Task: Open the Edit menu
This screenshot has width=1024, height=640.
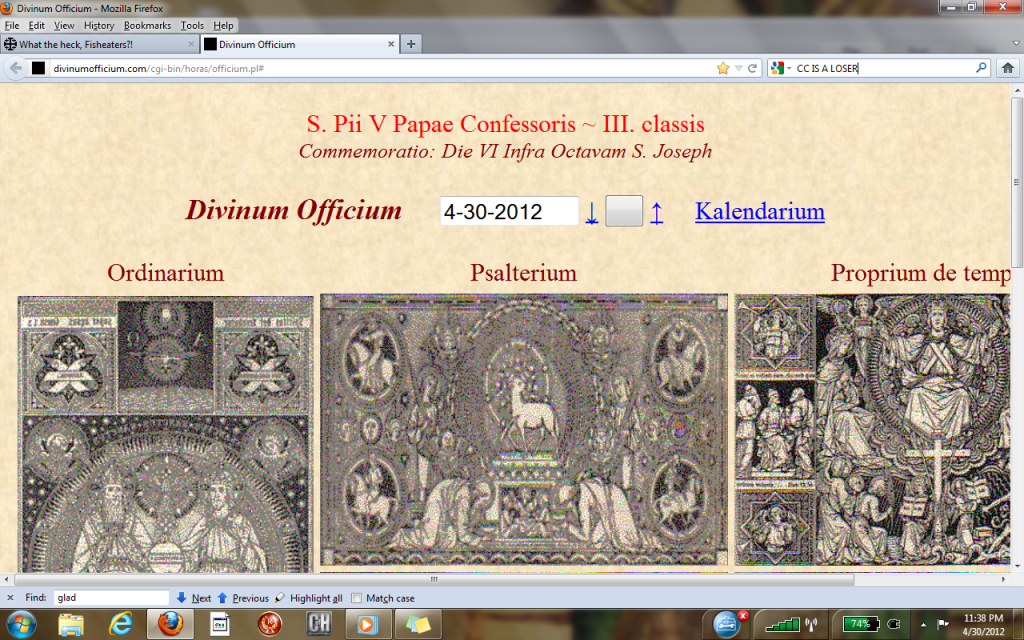Action: pyautogui.click(x=37, y=25)
